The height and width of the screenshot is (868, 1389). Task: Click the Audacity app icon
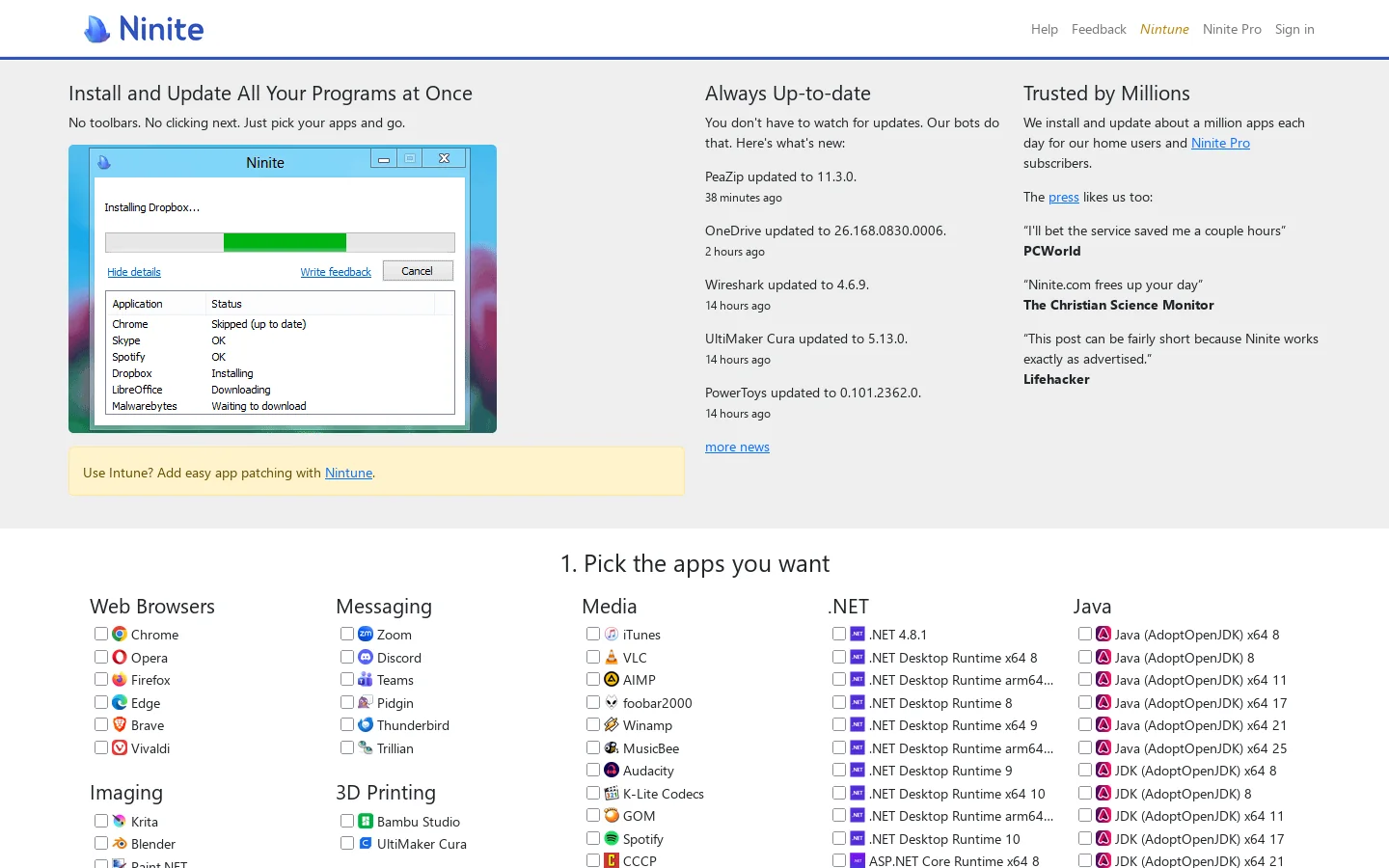tap(612, 770)
